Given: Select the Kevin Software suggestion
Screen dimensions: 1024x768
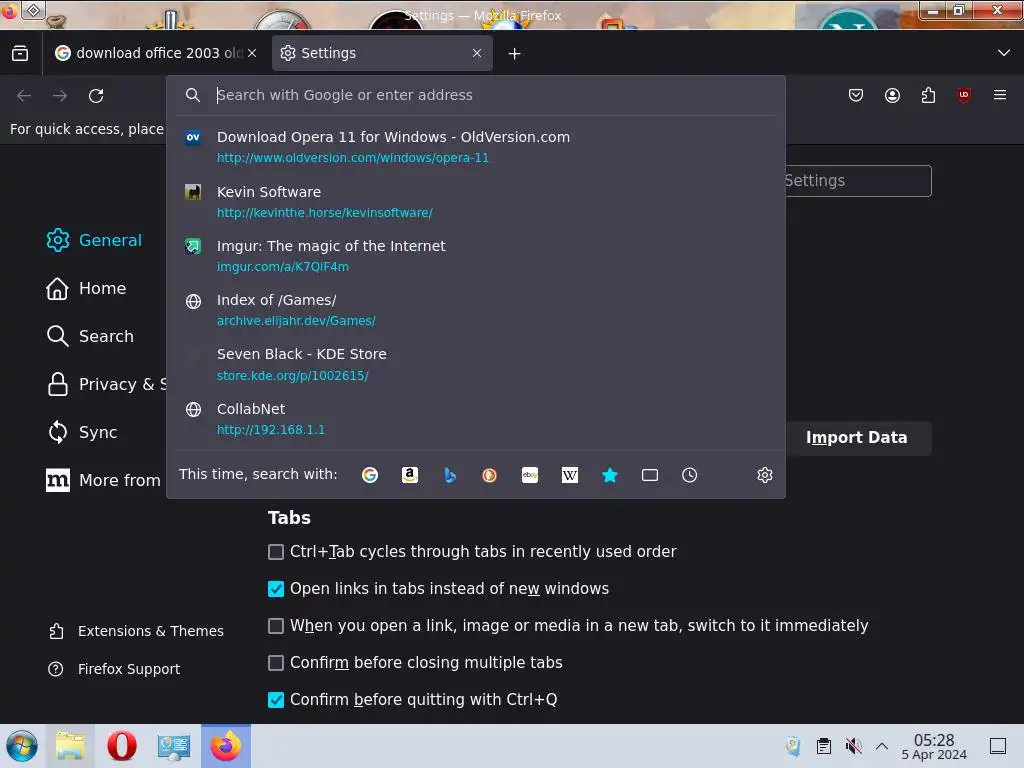Looking at the screenshot, I should (x=475, y=202).
